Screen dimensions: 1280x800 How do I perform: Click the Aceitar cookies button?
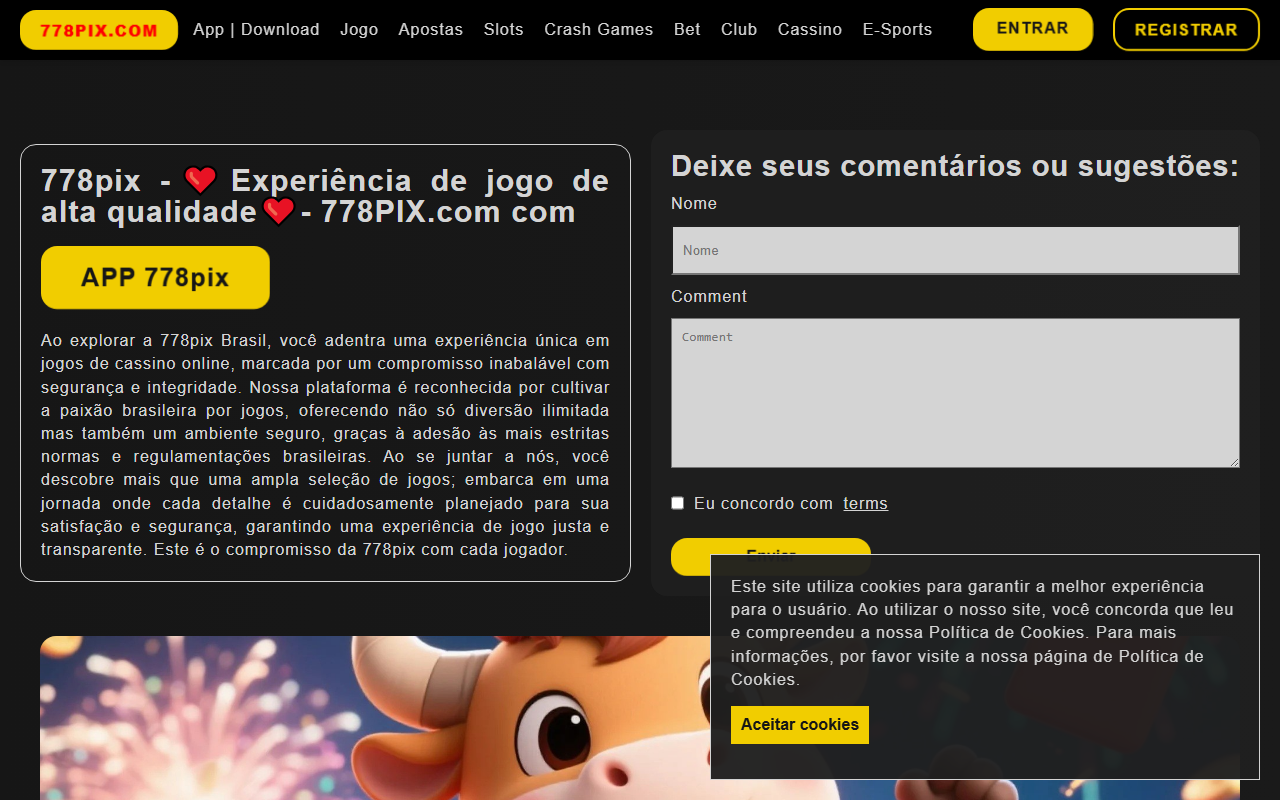click(800, 725)
